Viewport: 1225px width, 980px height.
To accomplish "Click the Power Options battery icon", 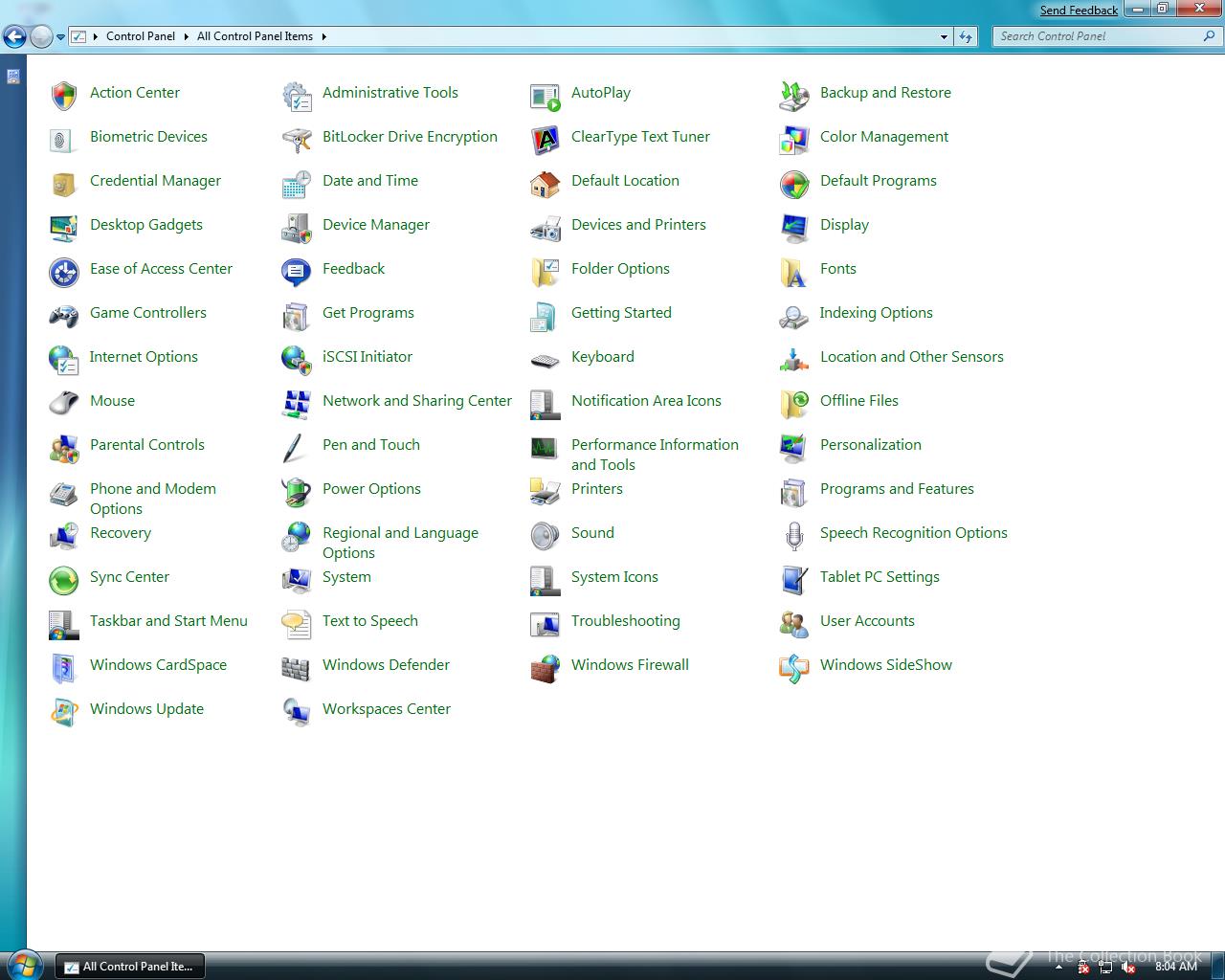I will tap(297, 492).
